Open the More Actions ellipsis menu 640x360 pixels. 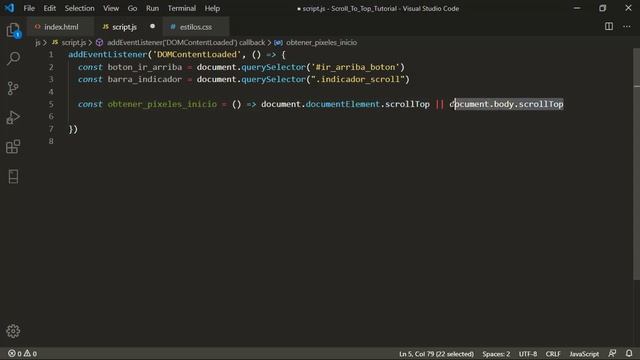tap(627, 27)
